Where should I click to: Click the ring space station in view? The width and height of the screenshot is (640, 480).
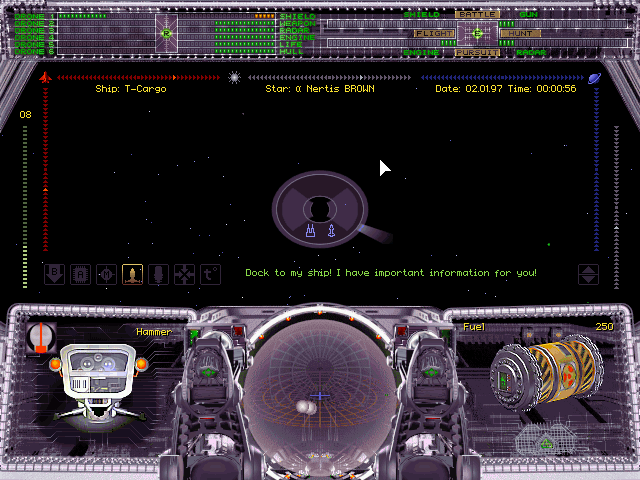pyautogui.click(x=320, y=209)
